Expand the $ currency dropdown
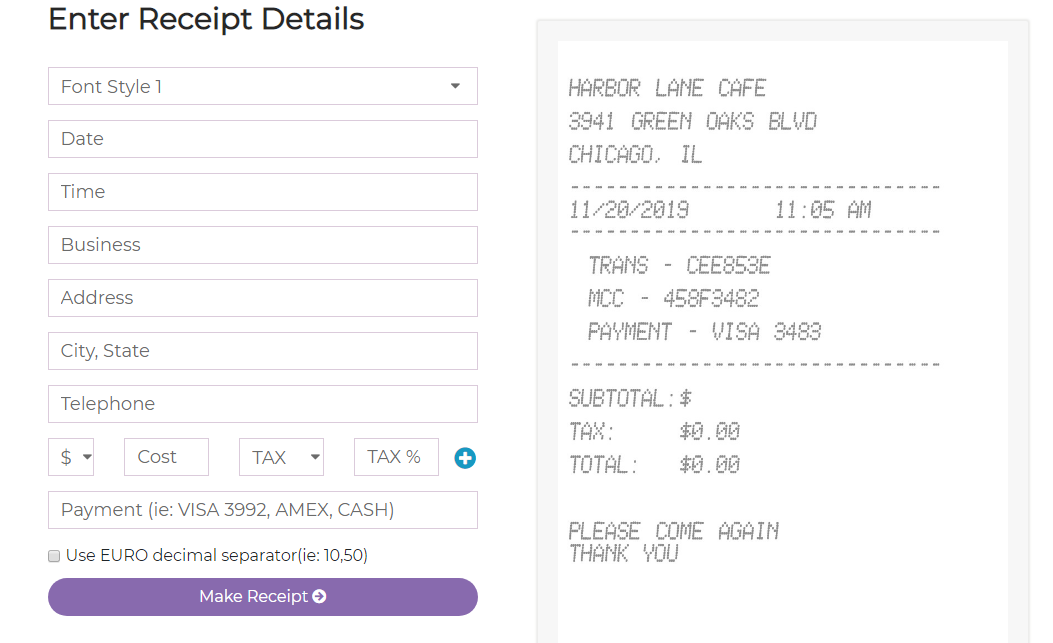 [71, 457]
